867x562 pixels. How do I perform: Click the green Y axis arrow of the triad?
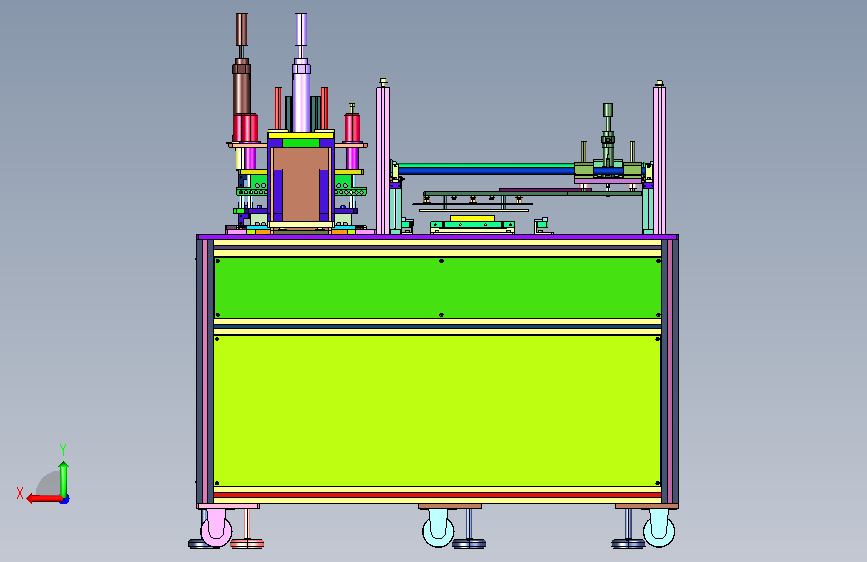click(64, 478)
